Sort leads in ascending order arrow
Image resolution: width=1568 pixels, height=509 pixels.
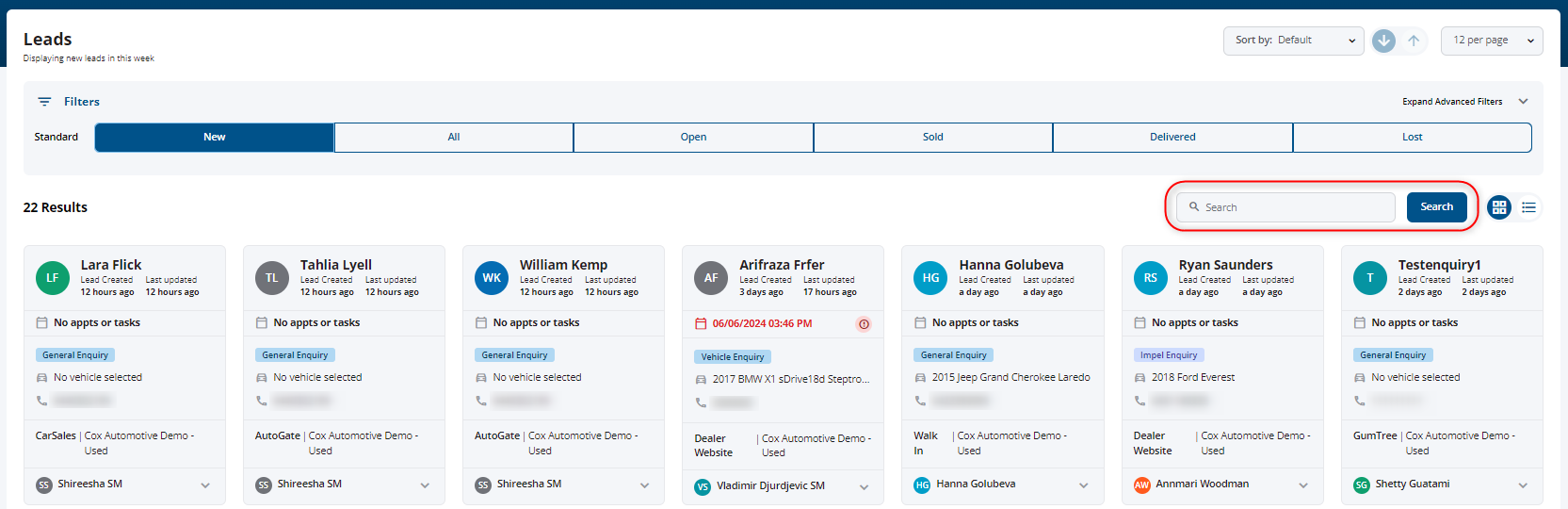pyautogui.click(x=1414, y=41)
